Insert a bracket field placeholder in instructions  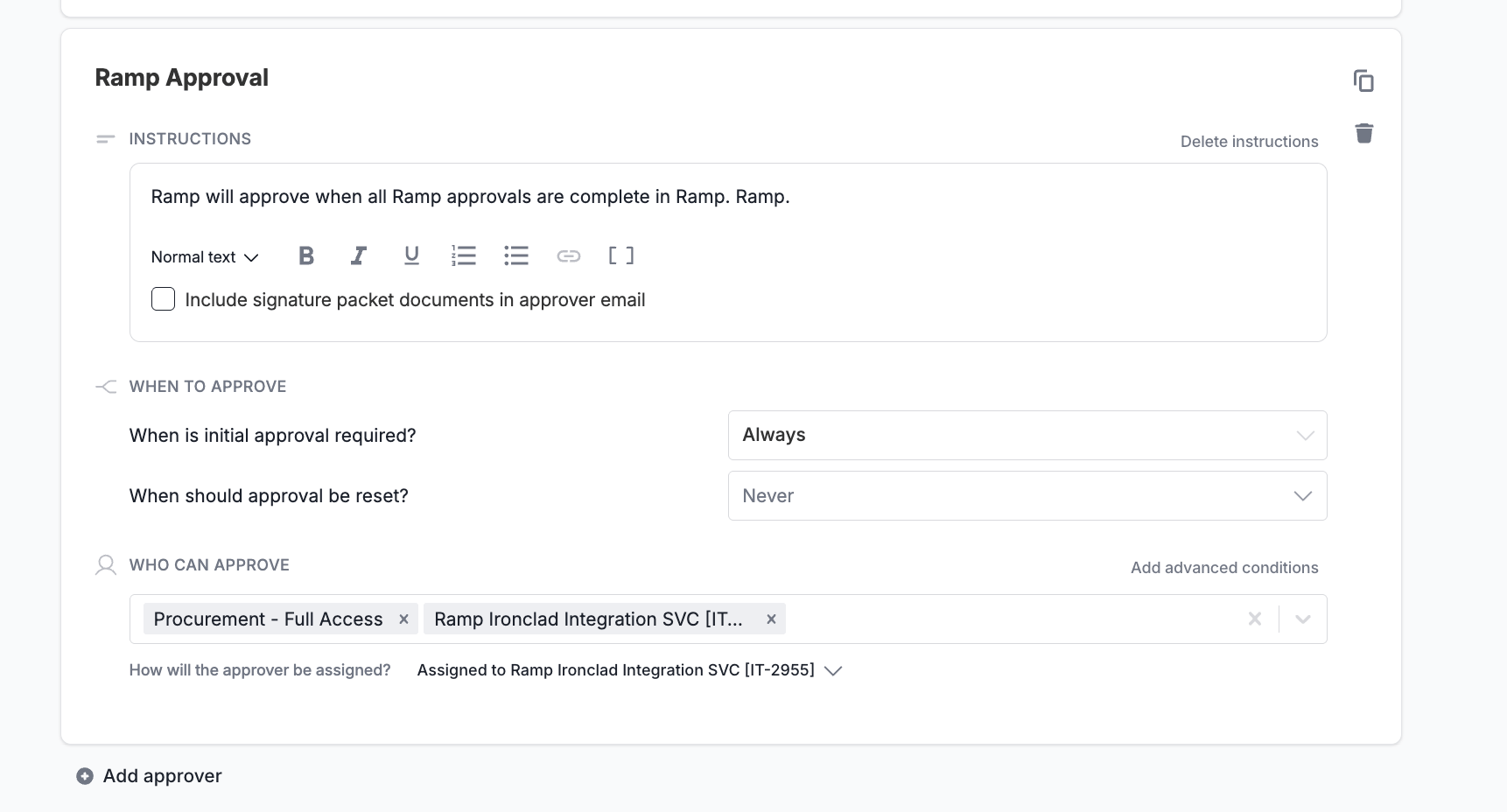point(621,255)
